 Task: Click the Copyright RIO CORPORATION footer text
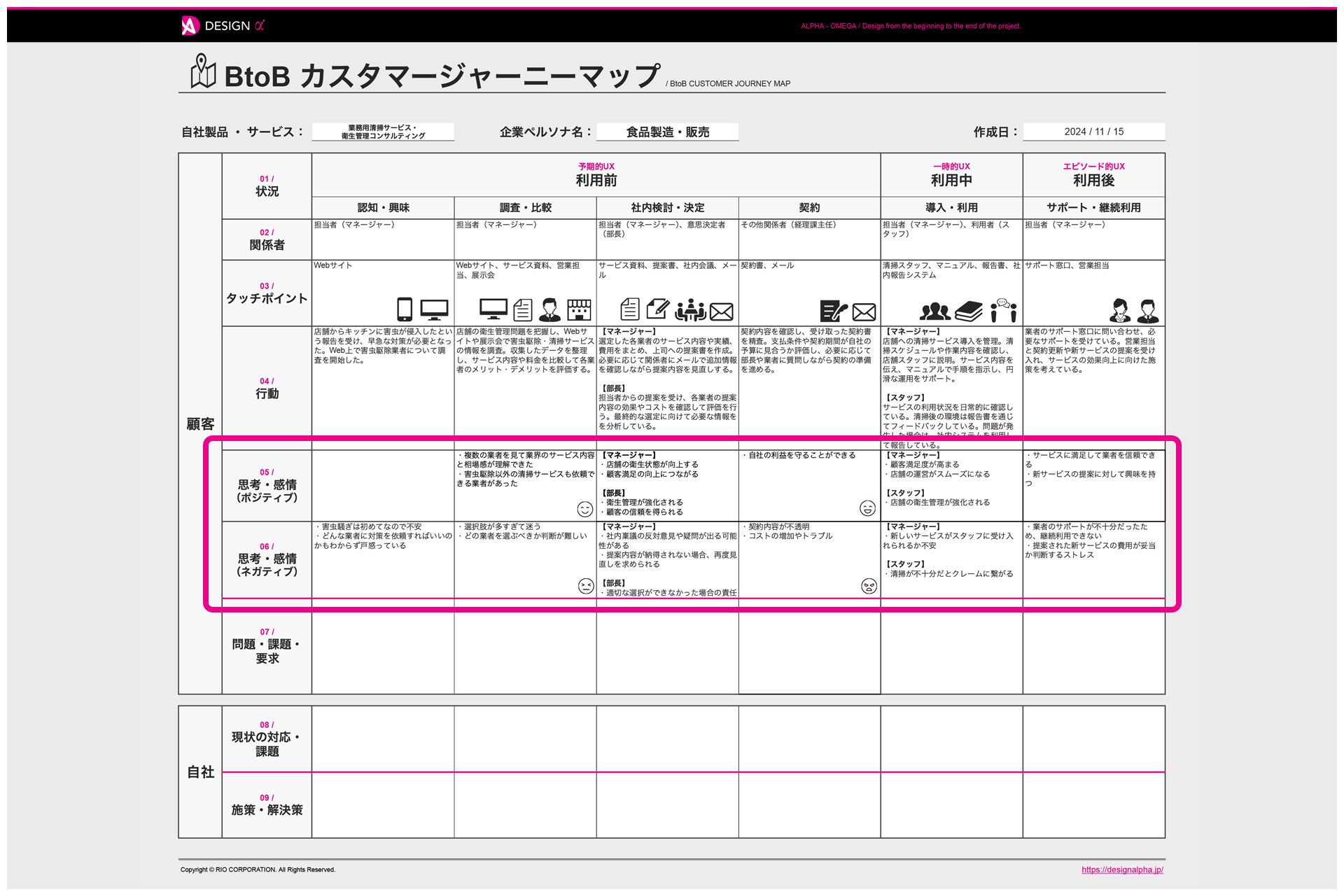[258, 869]
